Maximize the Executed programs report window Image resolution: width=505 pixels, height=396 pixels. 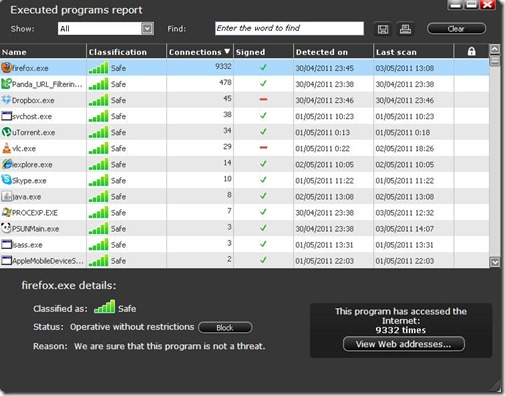pos(471,4)
